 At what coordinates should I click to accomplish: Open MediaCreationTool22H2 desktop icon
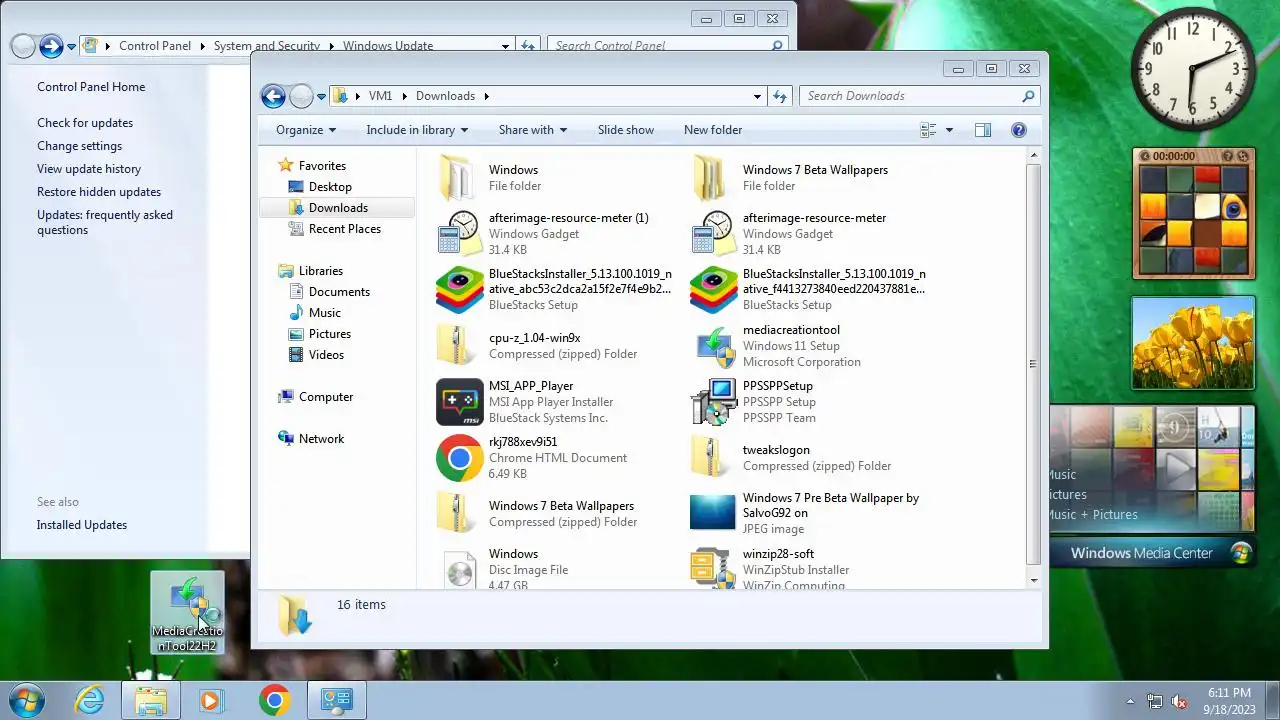pos(188,613)
